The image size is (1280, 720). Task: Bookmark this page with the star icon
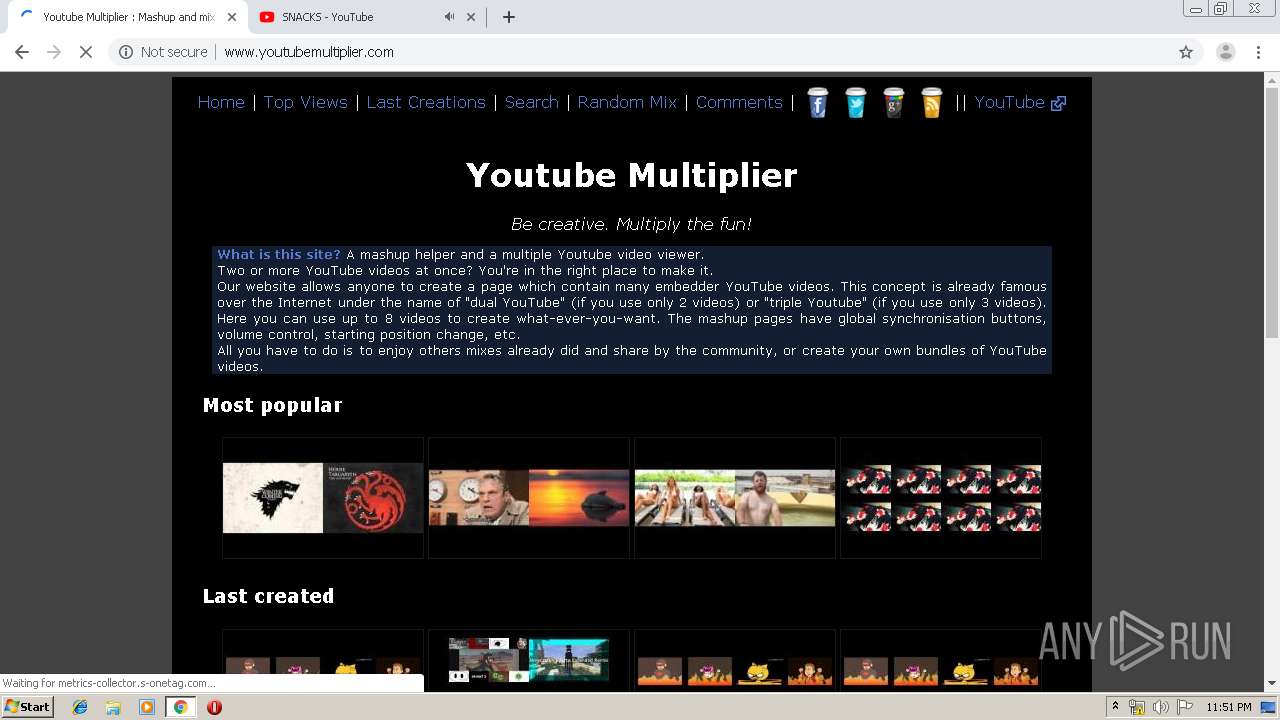point(1186,52)
